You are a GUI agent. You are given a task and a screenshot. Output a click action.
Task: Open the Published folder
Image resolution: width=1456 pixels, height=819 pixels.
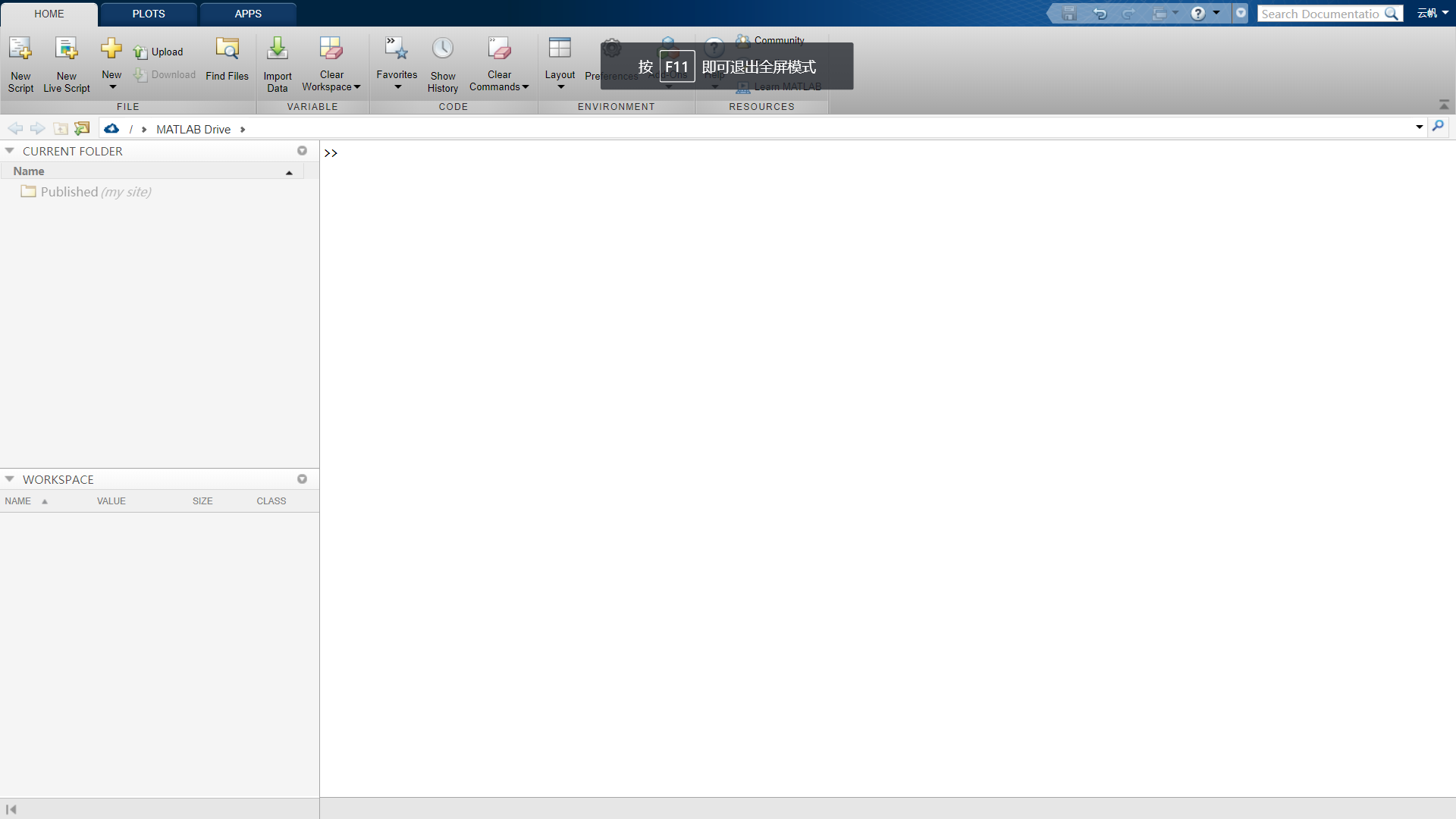click(x=69, y=192)
